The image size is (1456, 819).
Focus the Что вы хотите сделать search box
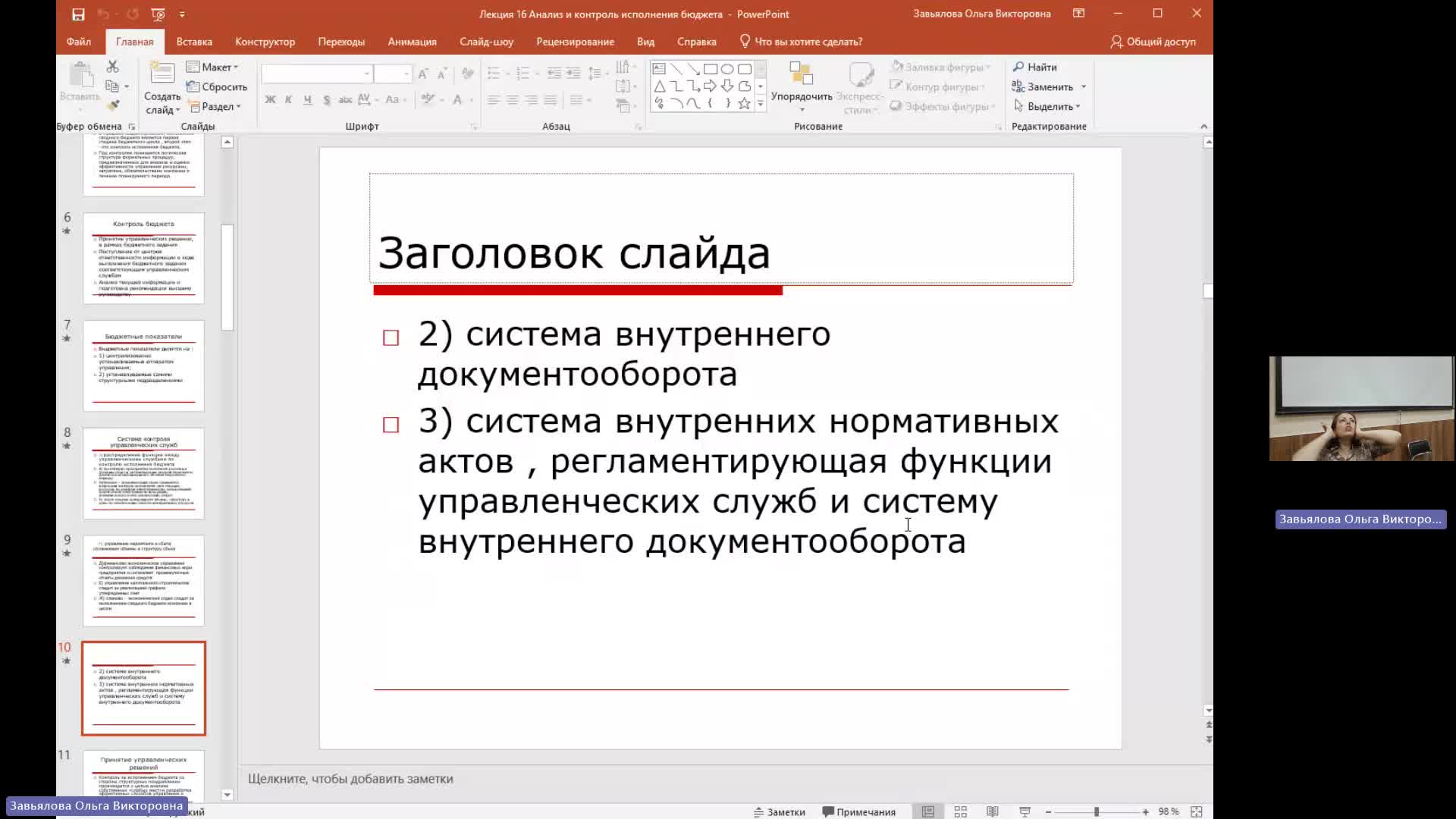click(x=802, y=42)
